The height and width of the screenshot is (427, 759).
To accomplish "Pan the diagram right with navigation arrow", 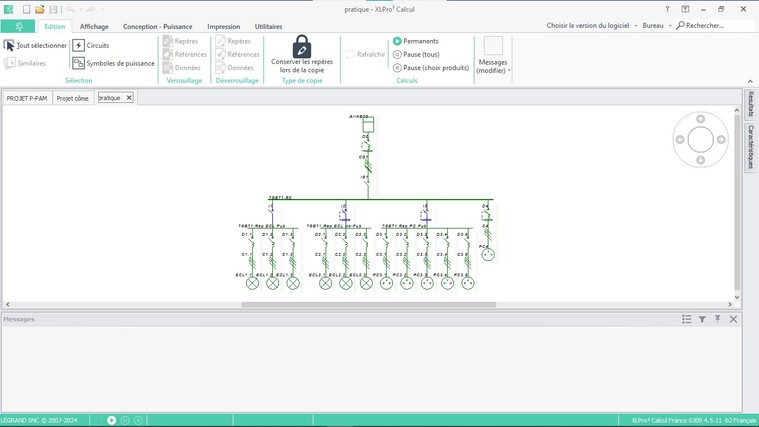I will [721, 139].
